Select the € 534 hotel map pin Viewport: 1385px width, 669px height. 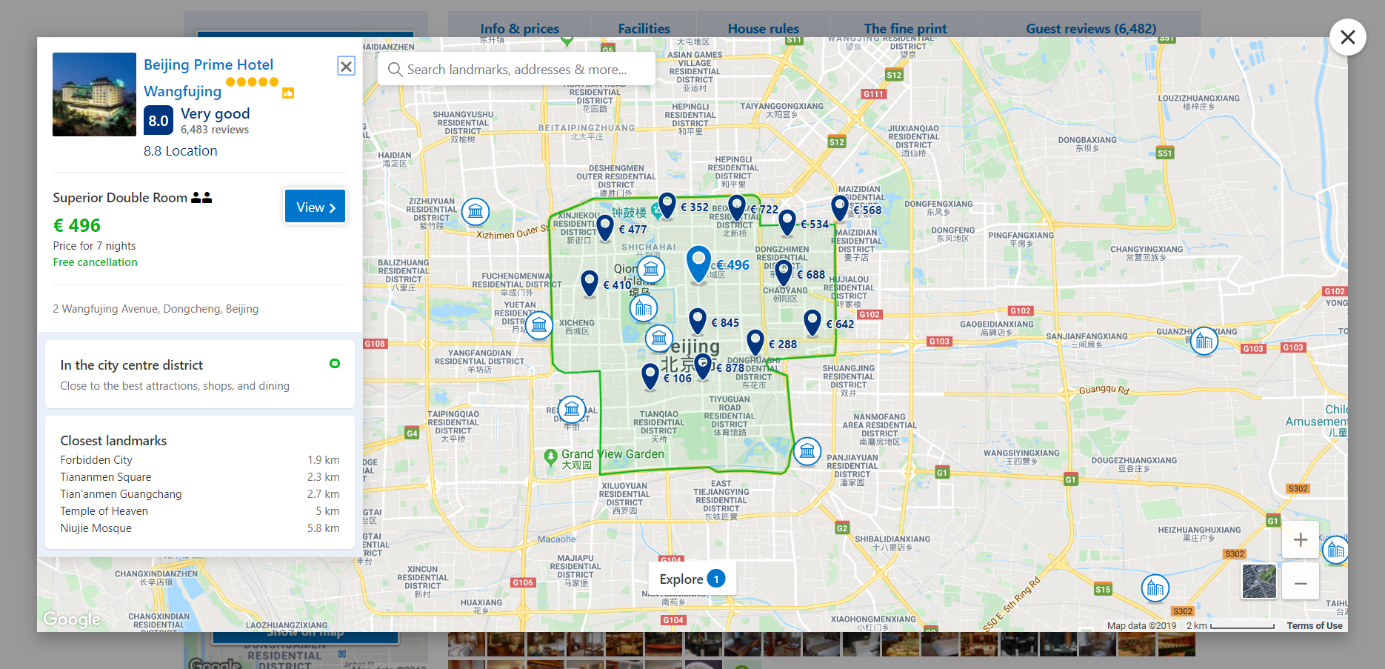point(787,223)
